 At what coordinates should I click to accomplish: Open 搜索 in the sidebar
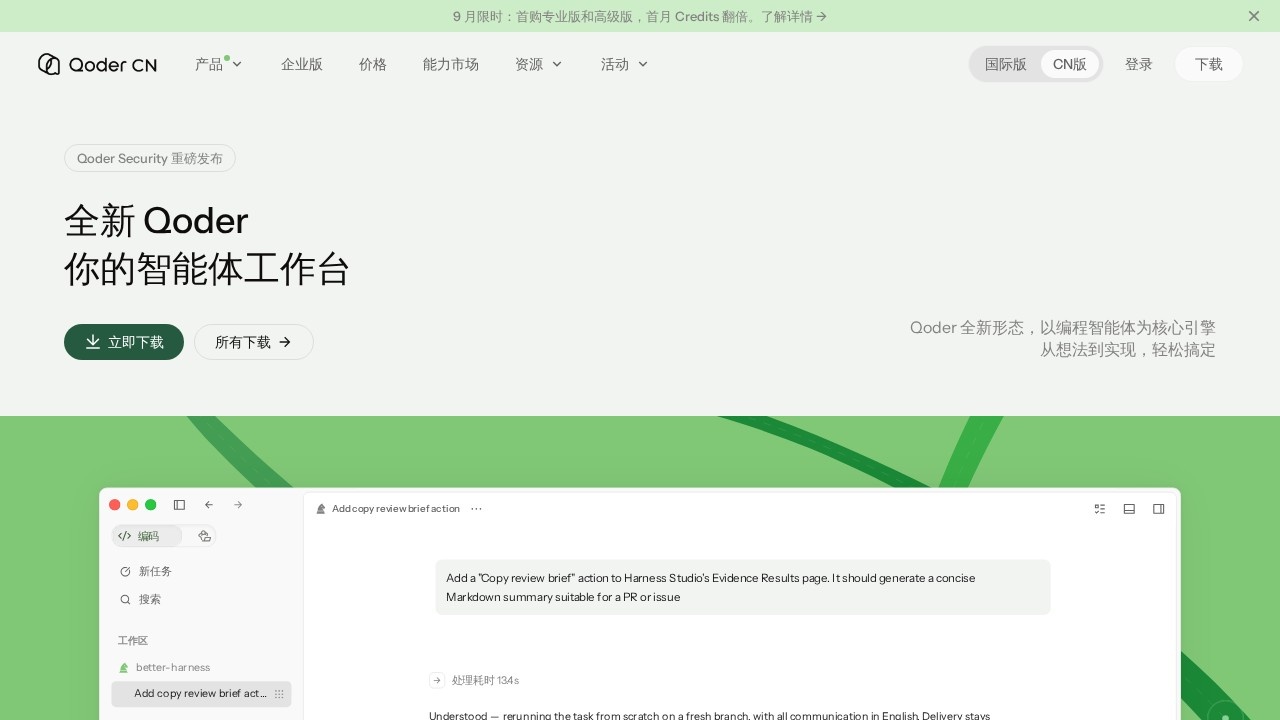pos(140,600)
